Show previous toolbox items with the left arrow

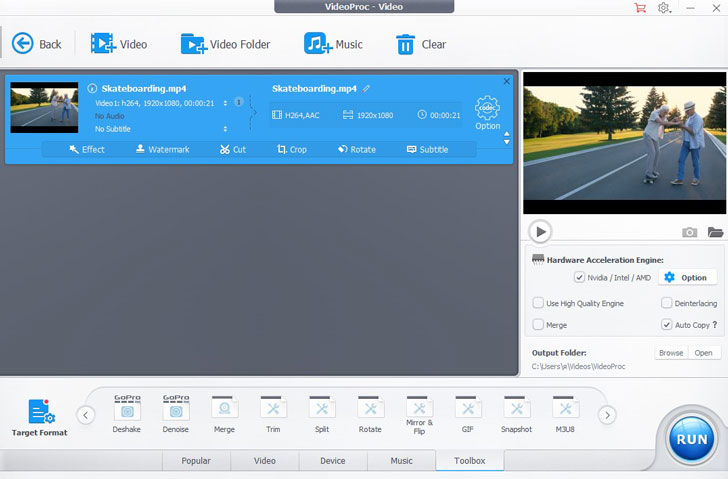[x=86, y=415]
